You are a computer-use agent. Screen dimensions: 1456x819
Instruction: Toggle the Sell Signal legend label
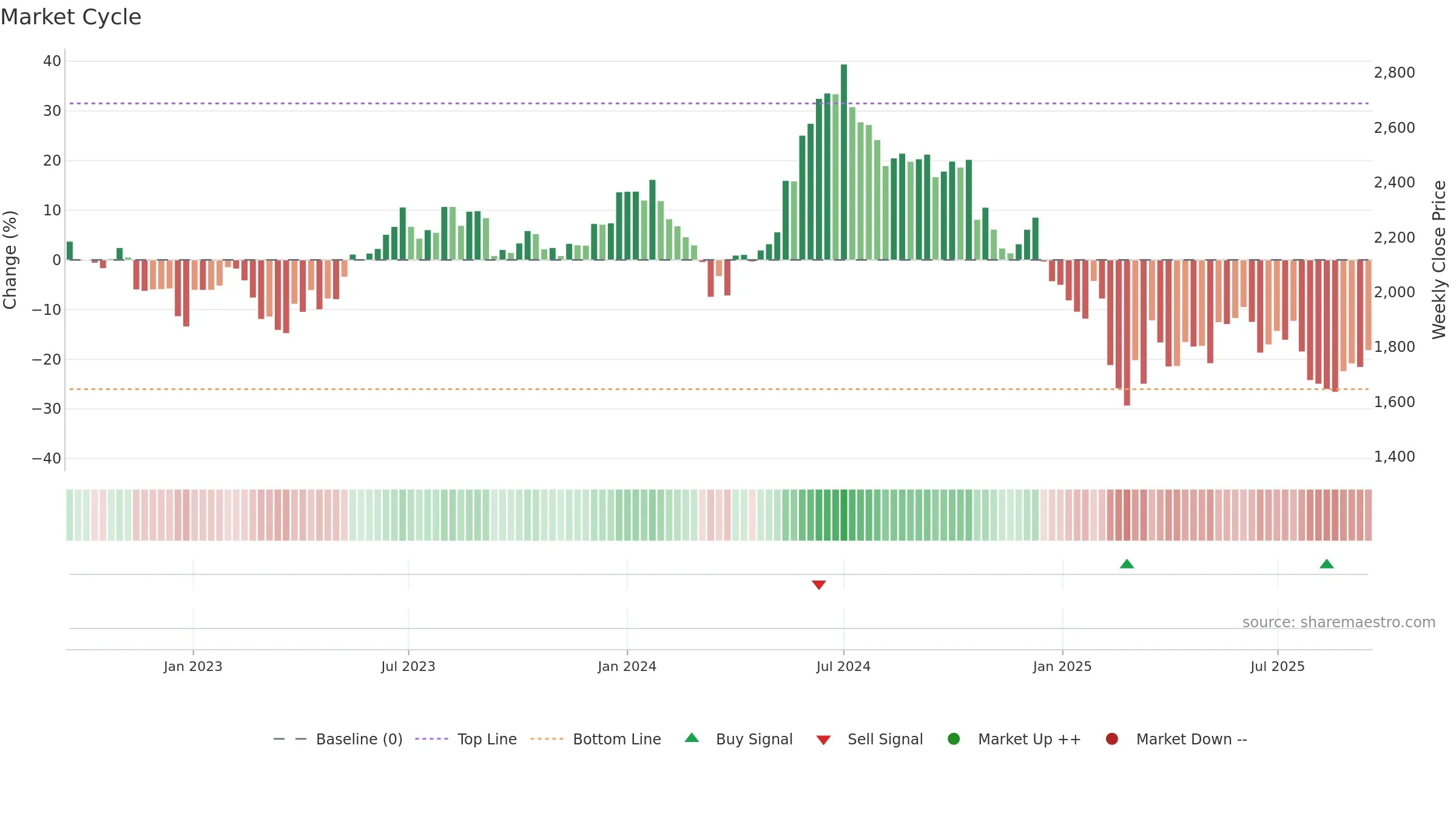[885, 739]
